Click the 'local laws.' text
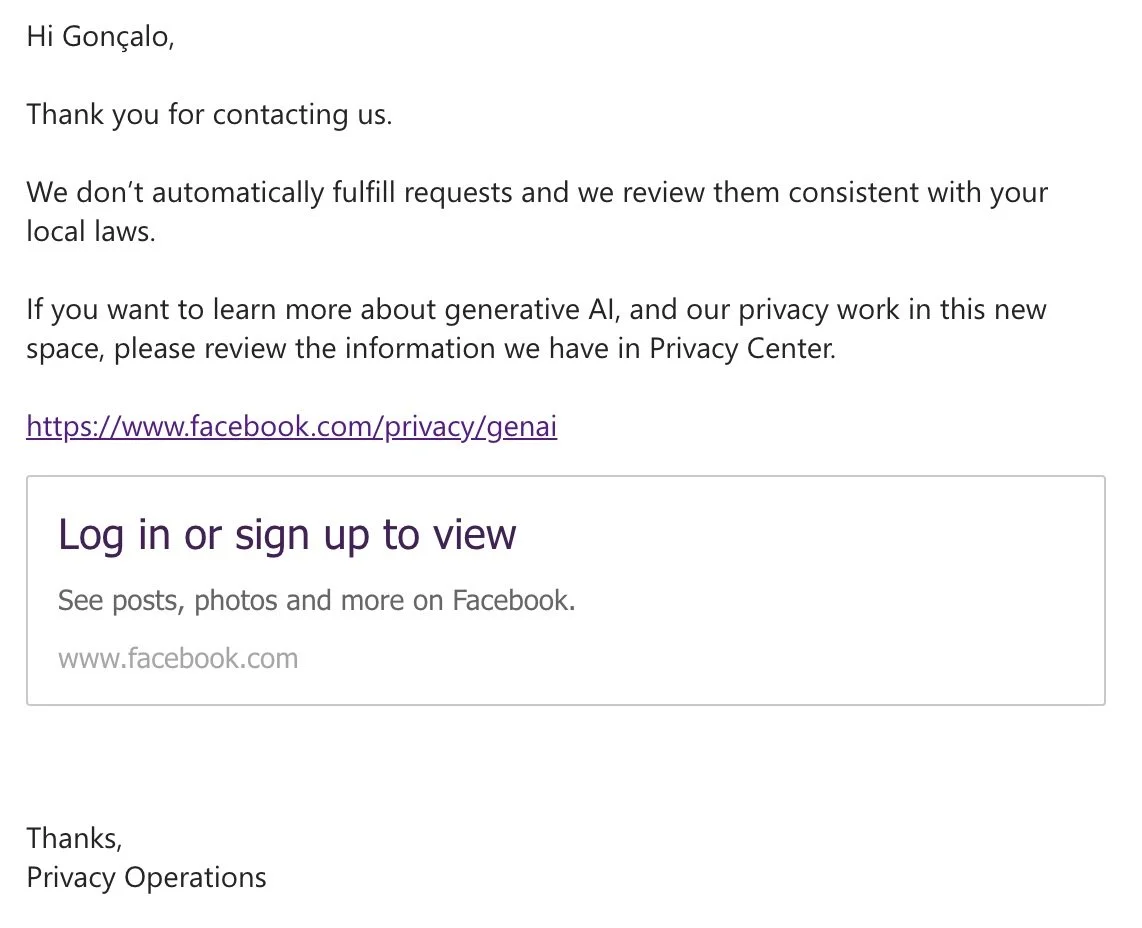The height and width of the screenshot is (928, 1142). [x=90, y=231]
